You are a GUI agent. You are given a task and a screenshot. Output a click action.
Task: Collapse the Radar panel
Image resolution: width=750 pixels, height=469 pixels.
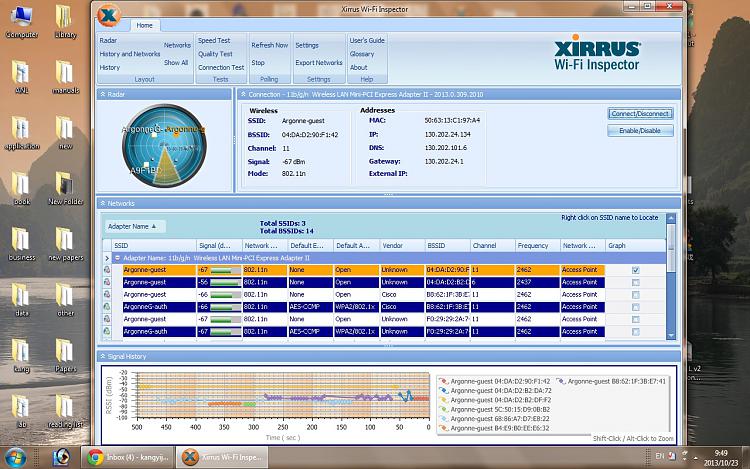tap(103, 94)
